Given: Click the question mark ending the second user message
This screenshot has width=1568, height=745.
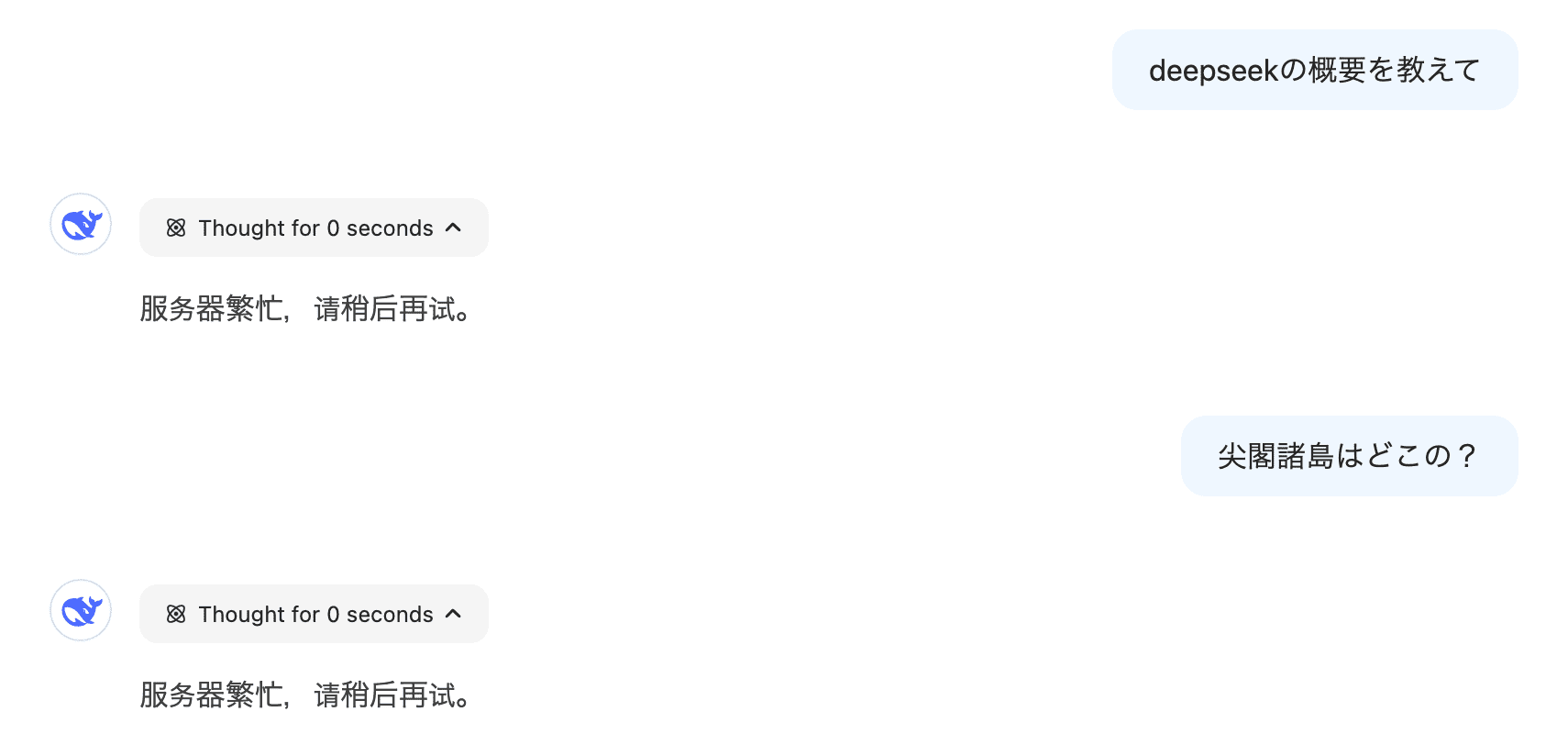Looking at the screenshot, I should [1467, 456].
